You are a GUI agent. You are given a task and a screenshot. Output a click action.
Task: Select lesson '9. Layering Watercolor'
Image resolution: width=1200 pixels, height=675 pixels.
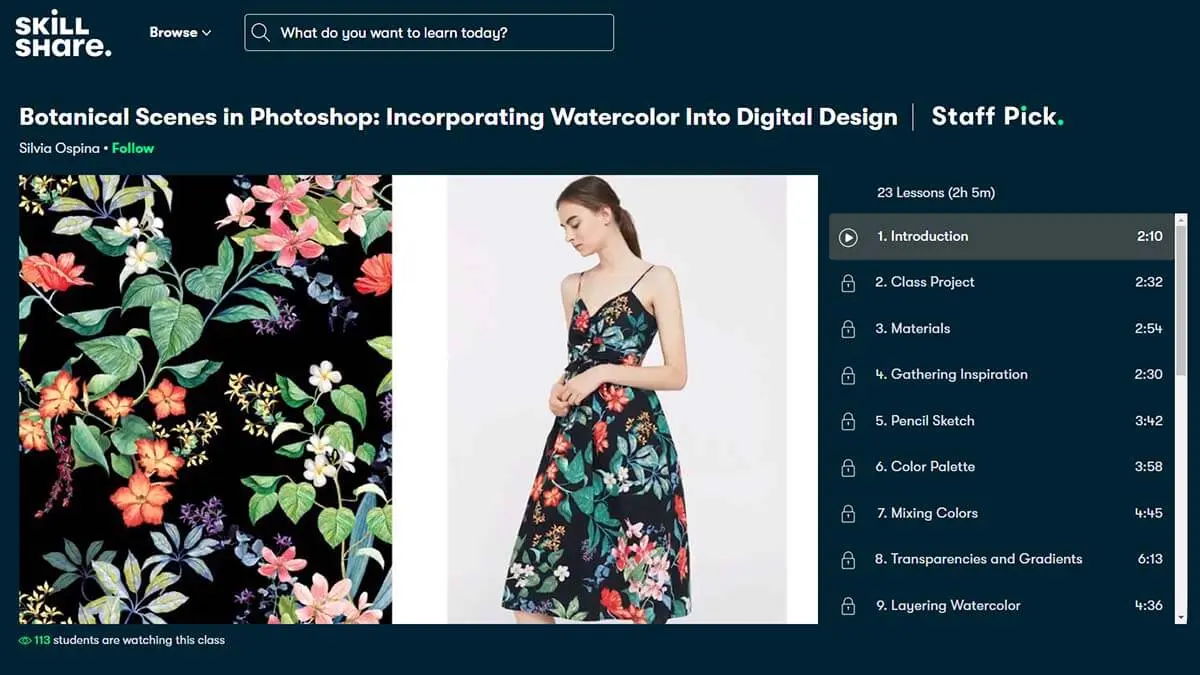coord(1002,605)
